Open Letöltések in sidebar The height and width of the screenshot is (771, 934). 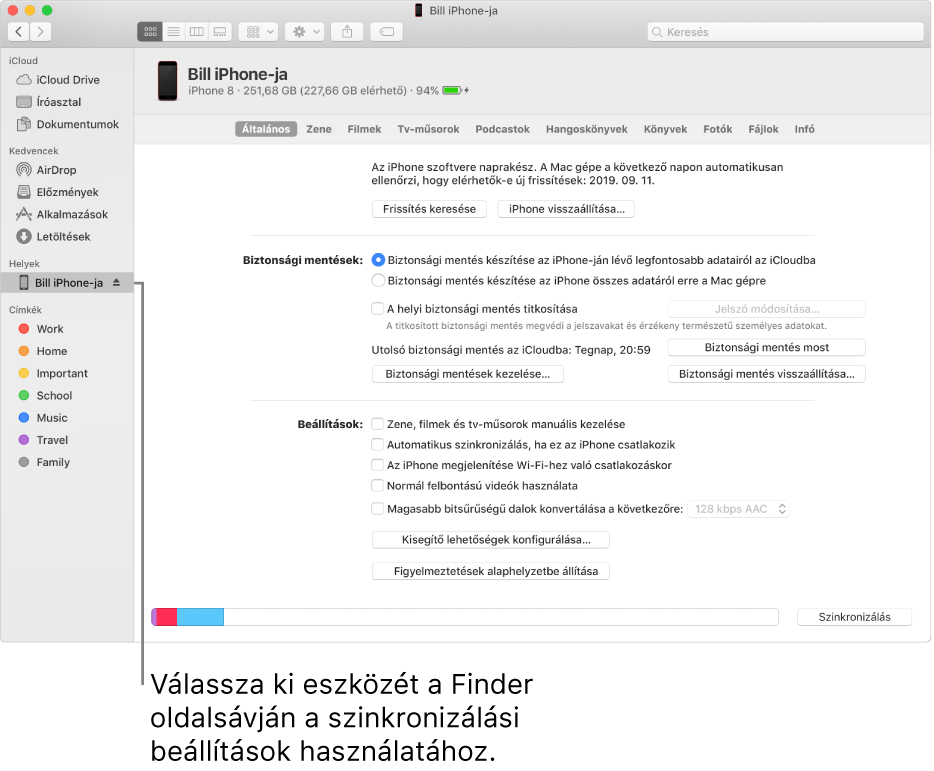click(67, 237)
